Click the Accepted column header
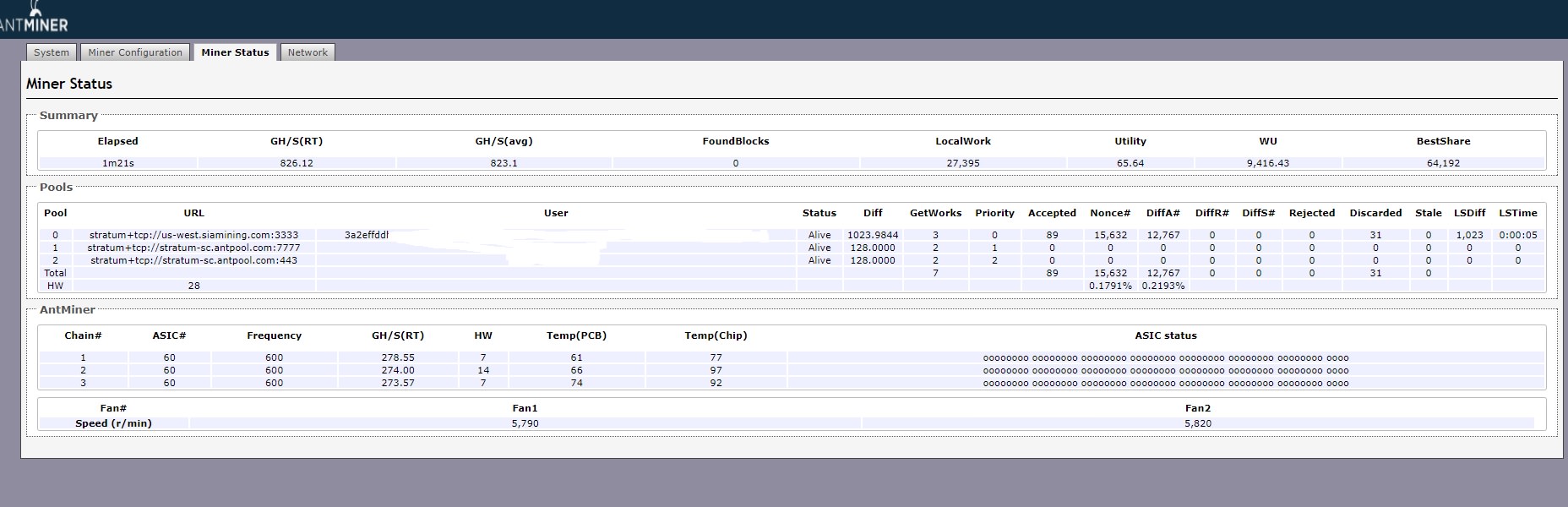The height and width of the screenshot is (507, 1568). click(x=1052, y=213)
